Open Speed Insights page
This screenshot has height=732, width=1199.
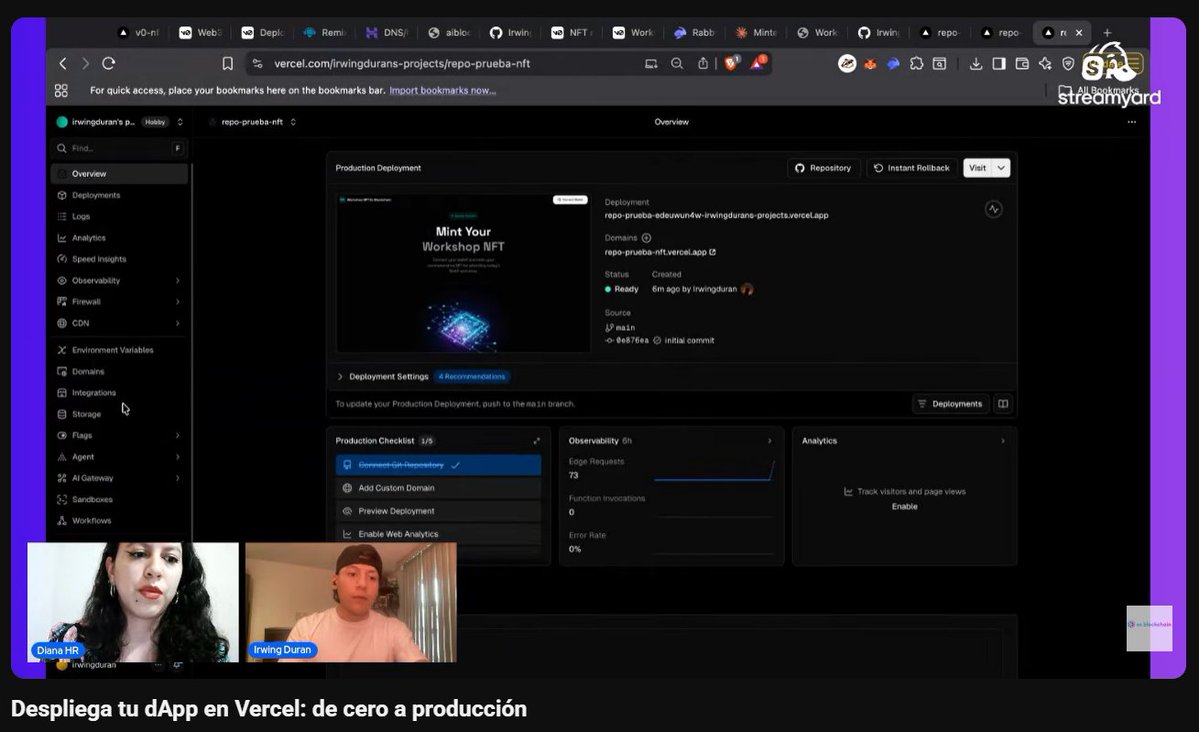tap(98, 259)
